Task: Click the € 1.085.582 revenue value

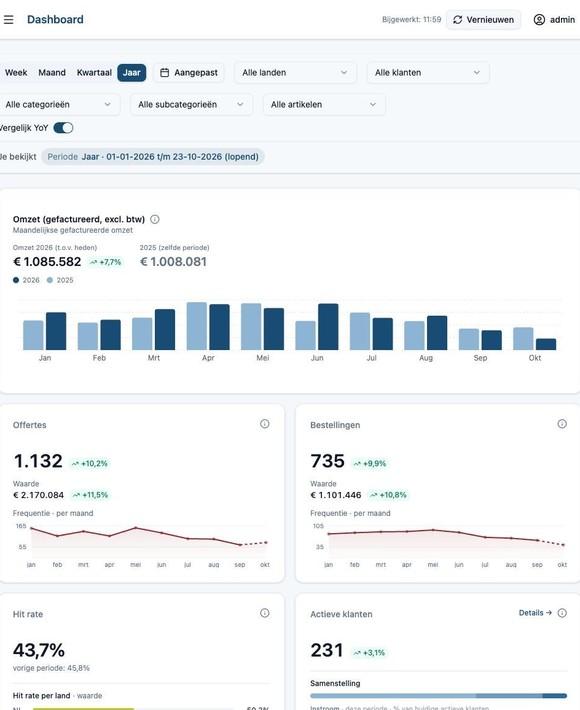Action: (x=47, y=262)
